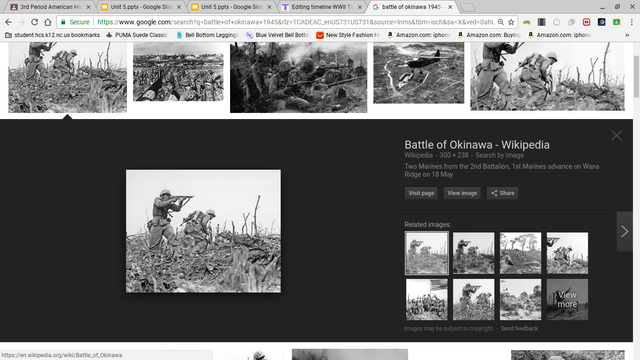640x360 pixels.
Task: Close the battle of okinawa 1945 tab
Action: pyautogui.click(x=450, y=7)
